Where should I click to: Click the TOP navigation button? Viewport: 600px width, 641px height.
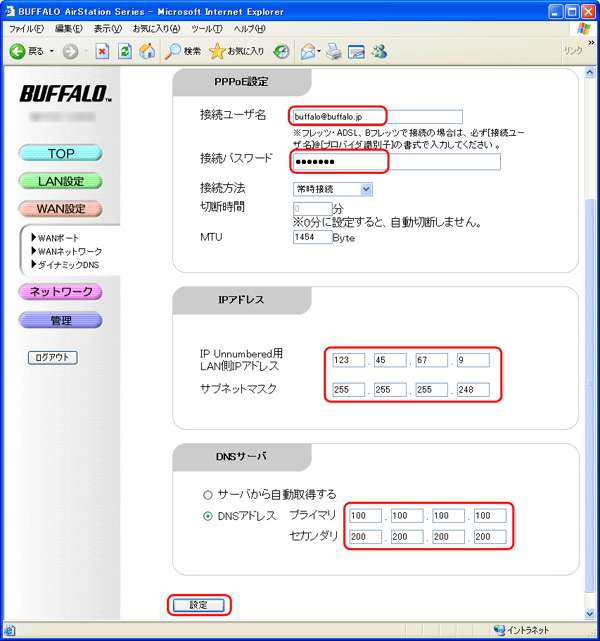click(x=60, y=153)
